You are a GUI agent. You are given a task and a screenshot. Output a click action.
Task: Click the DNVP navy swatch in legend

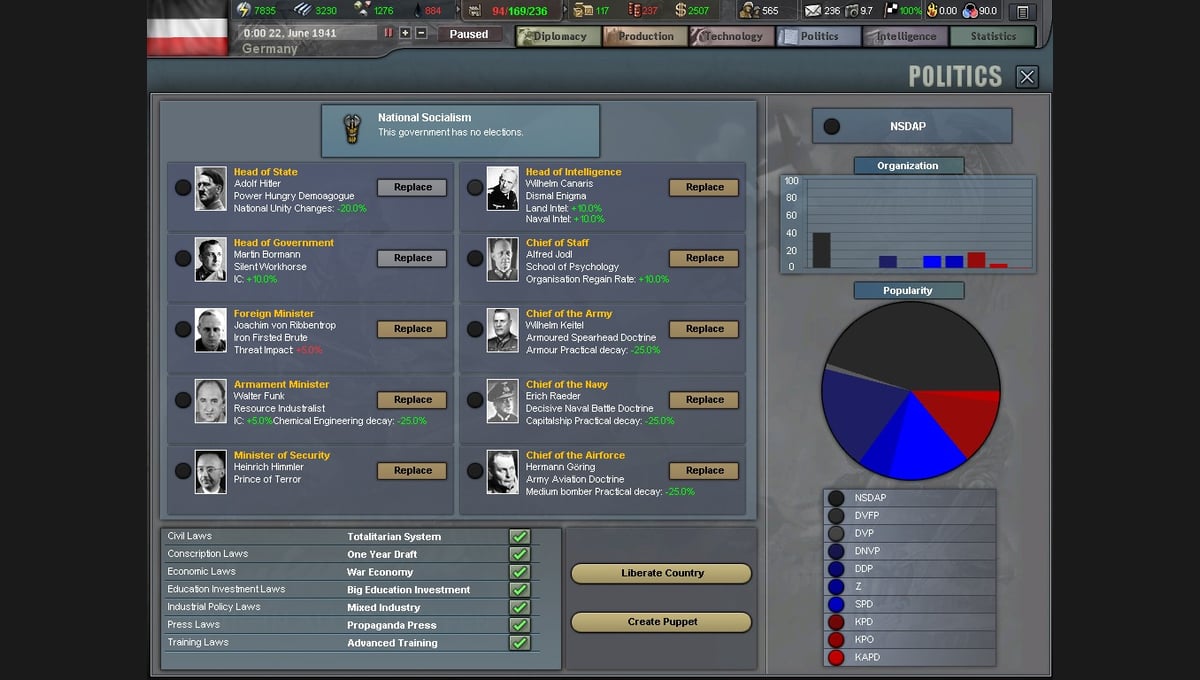pos(836,551)
